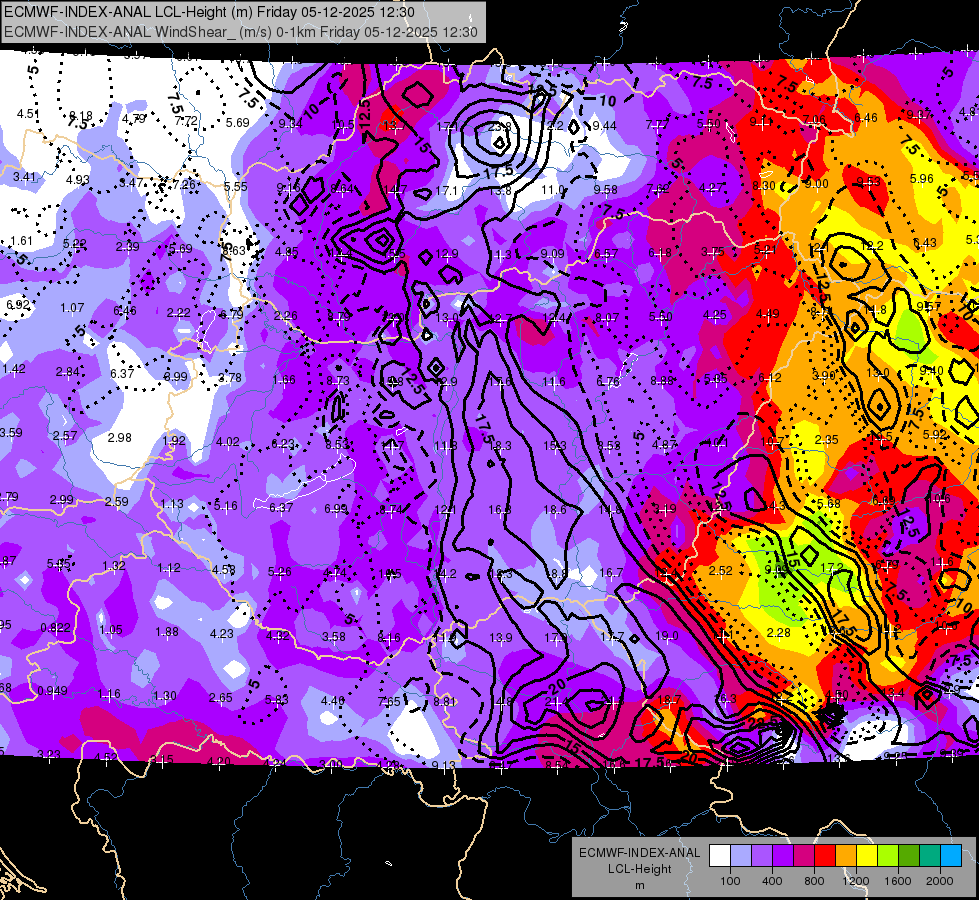Click the grid value 3.78
Viewport: 979px width, 900px height.
230,378
